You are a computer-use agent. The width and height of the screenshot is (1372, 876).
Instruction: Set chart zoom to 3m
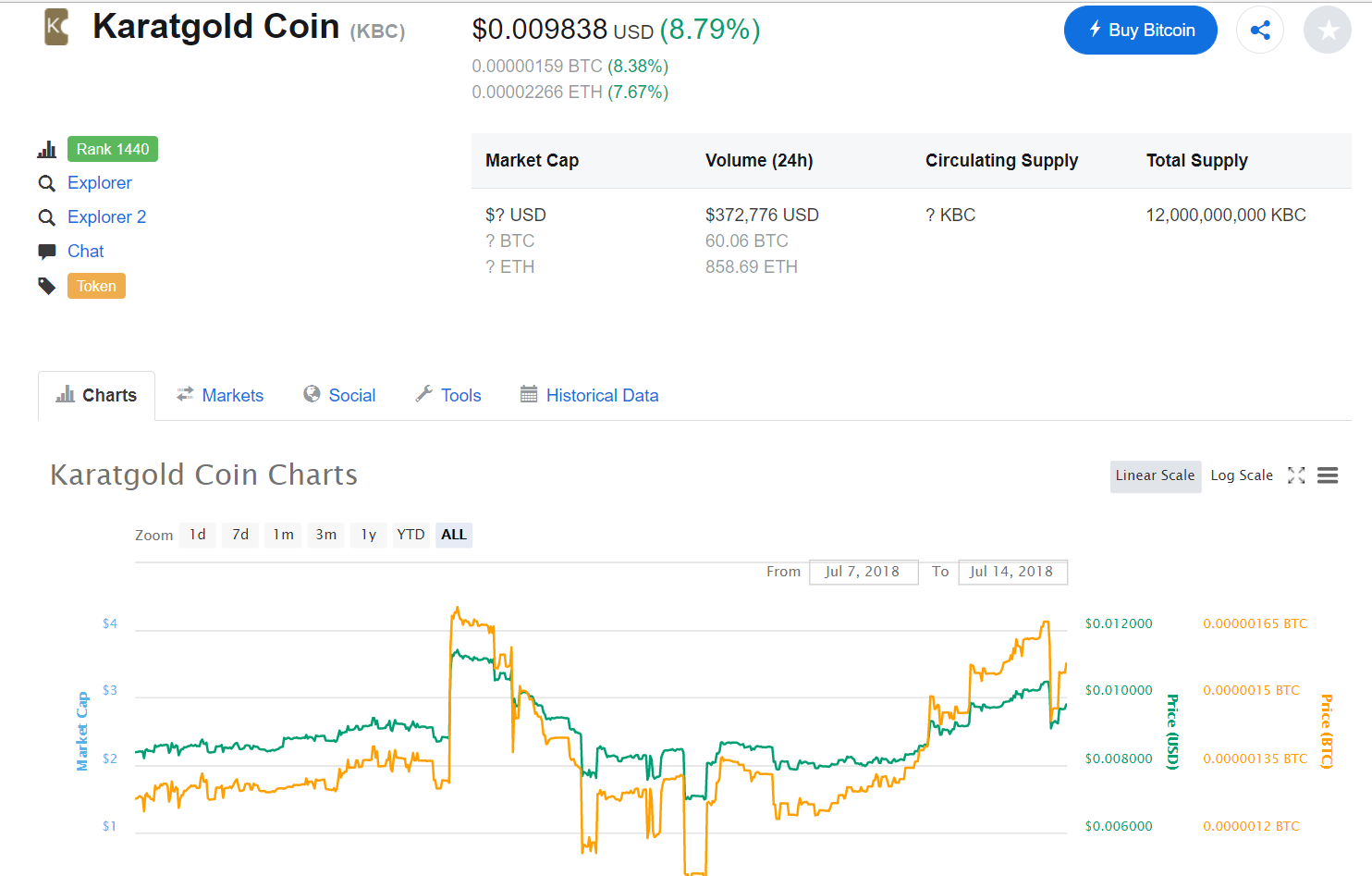point(325,535)
